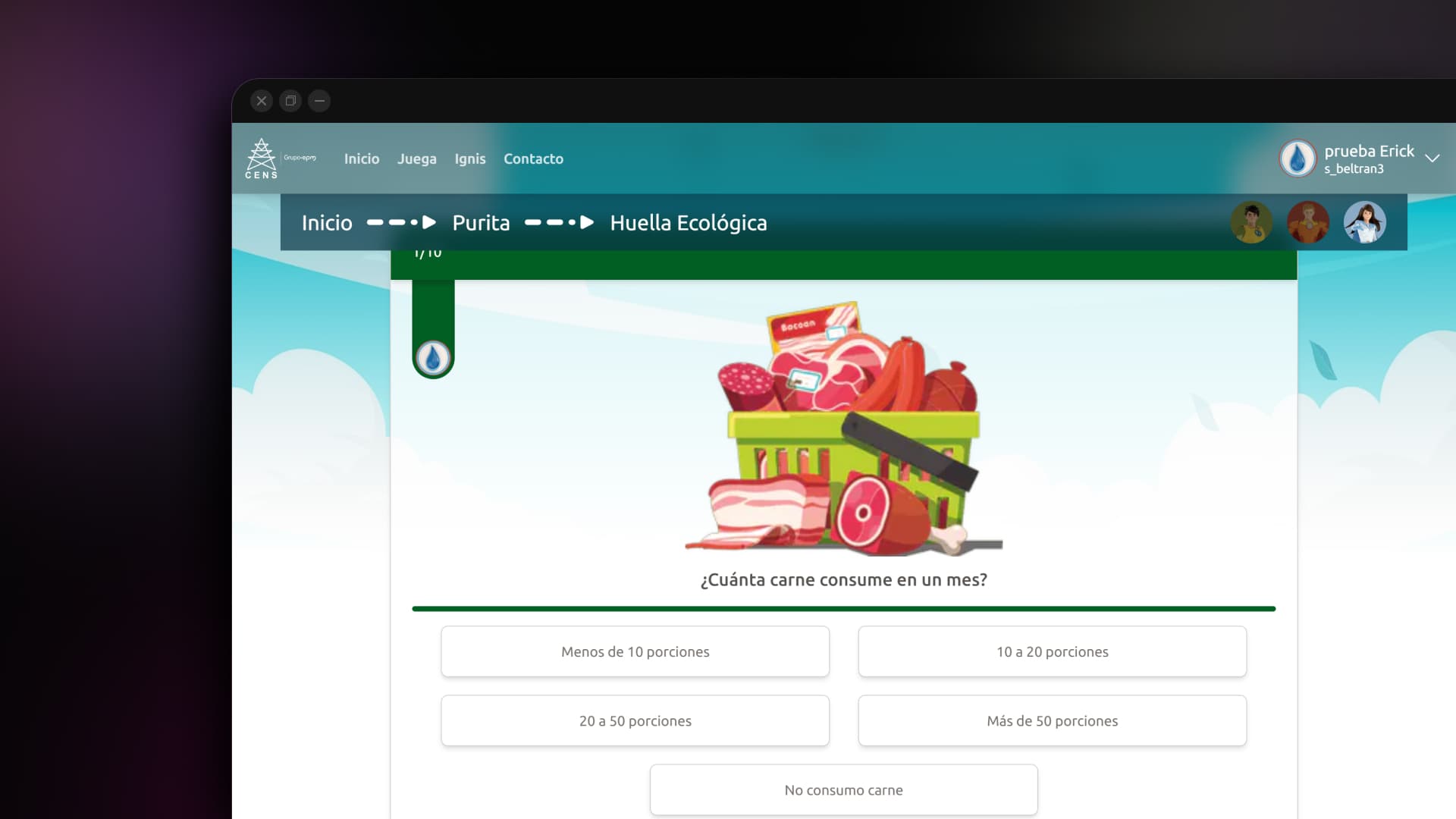Expand the user account chevron
1456x819 pixels.
(x=1432, y=158)
